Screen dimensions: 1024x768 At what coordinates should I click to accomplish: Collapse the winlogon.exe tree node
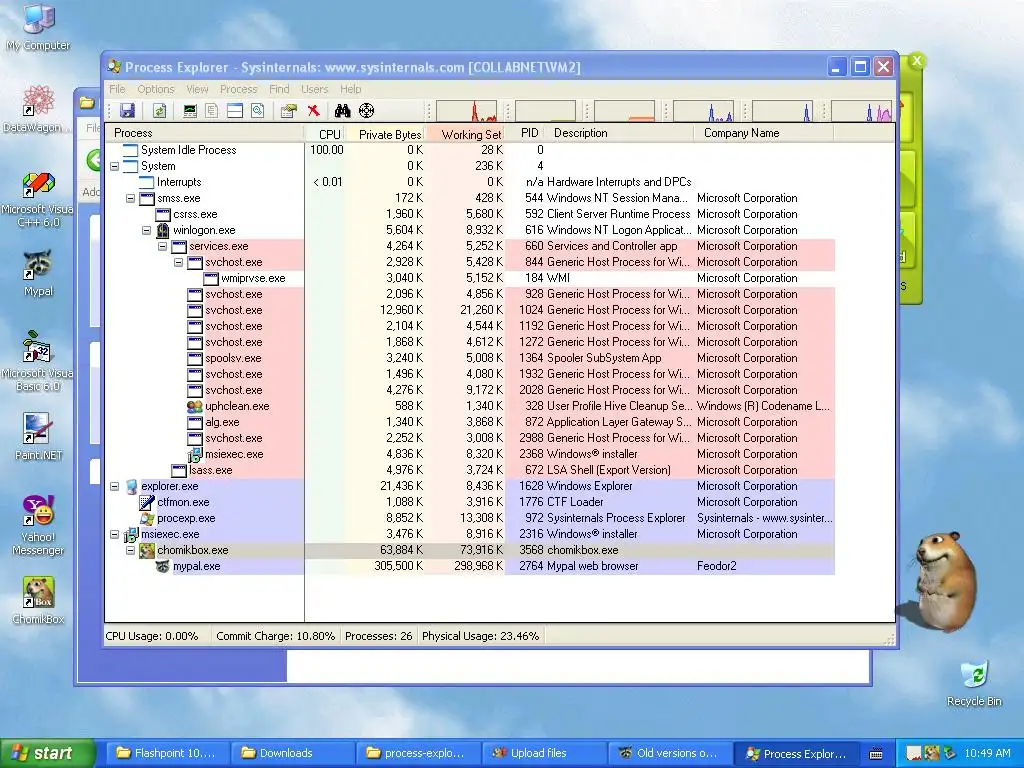(x=147, y=231)
